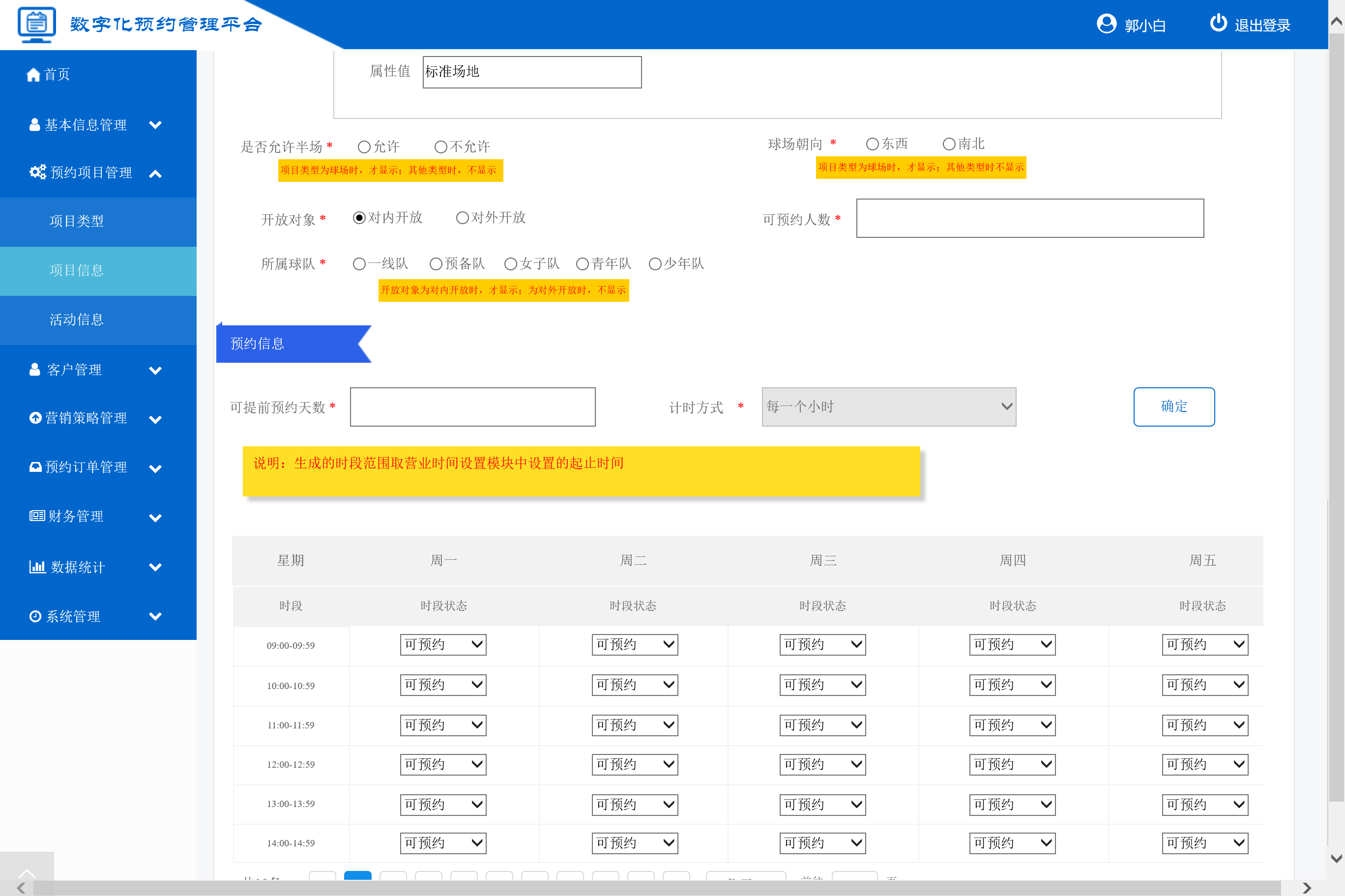
Task: Expand 数据统计 menu chevron
Action: (x=155, y=567)
